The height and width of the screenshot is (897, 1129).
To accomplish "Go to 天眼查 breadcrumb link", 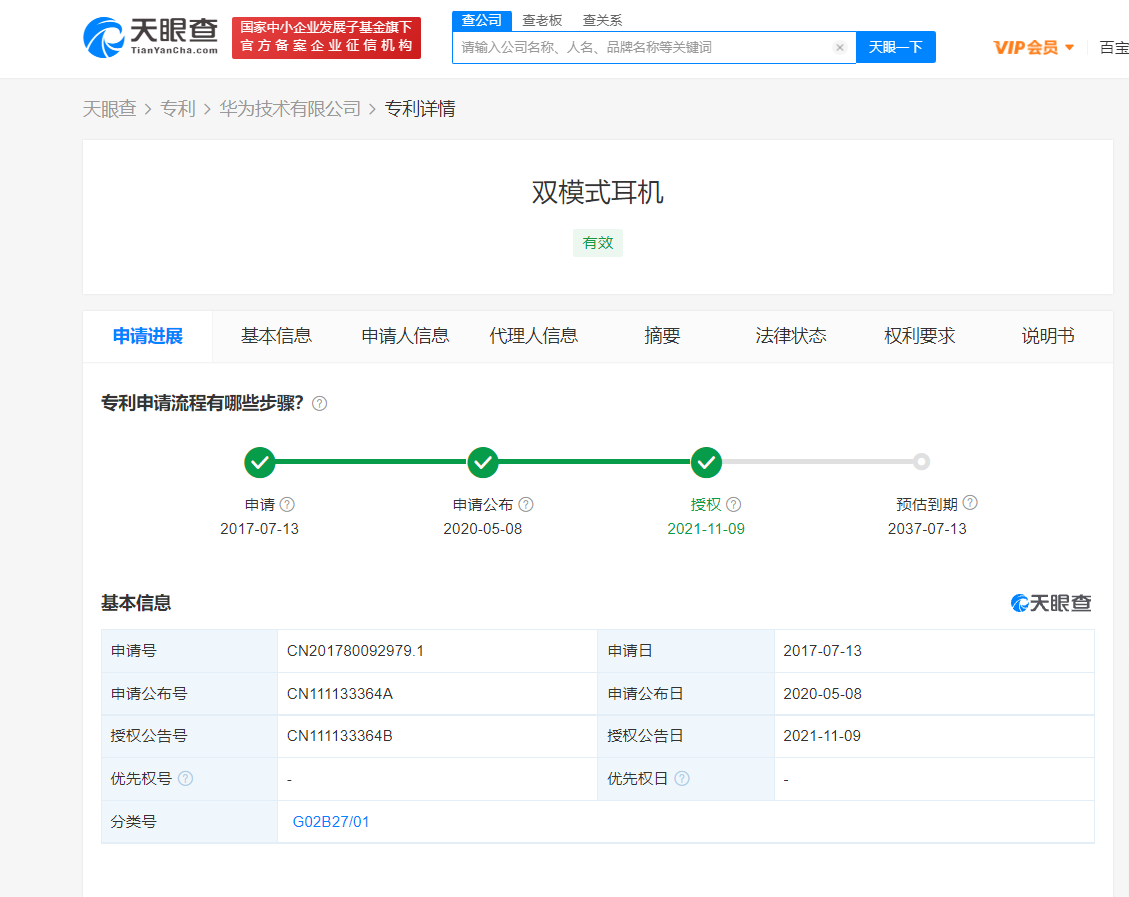I will point(109,109).
